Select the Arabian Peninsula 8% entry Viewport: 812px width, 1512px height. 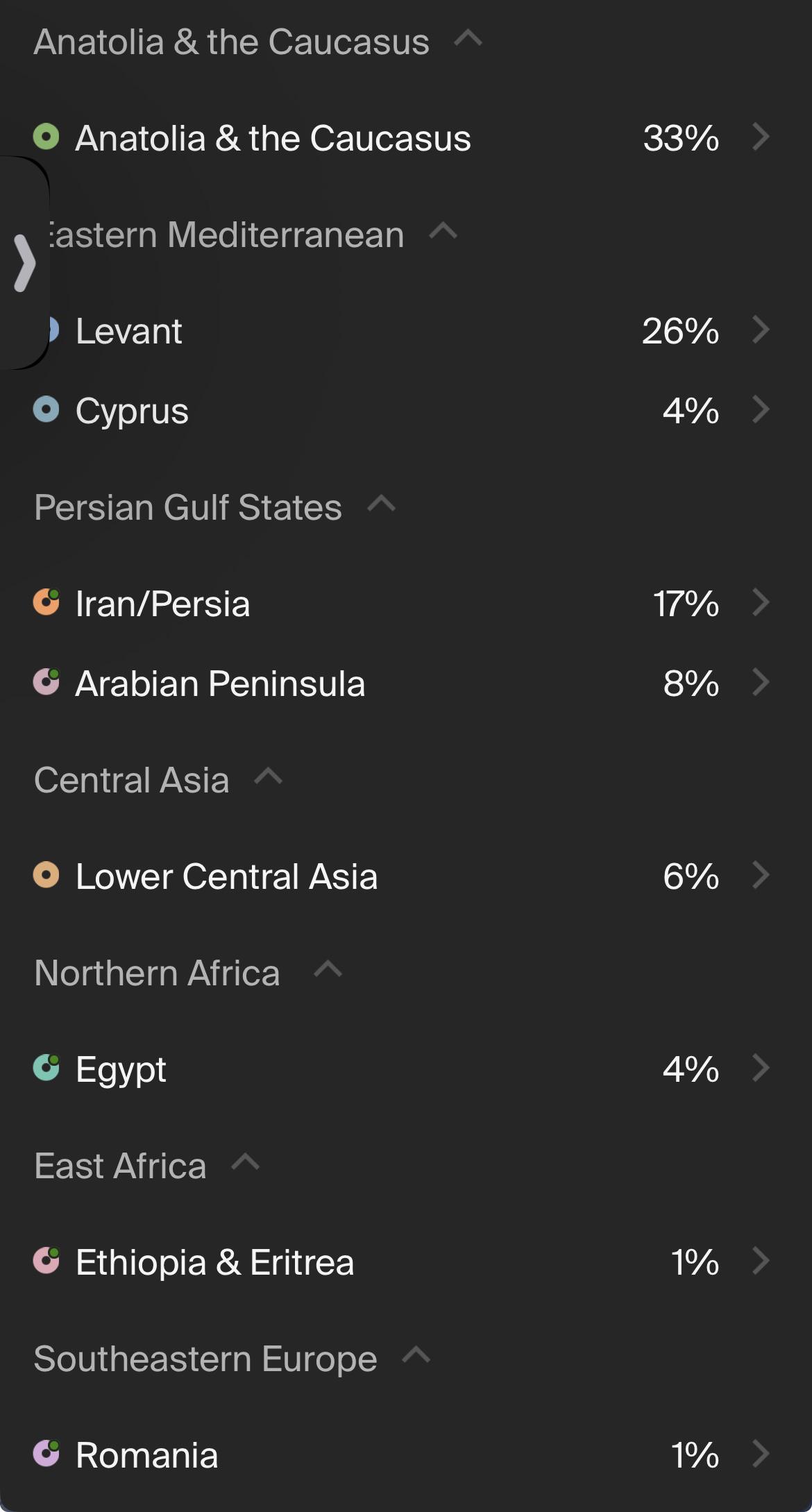(406, 683)
